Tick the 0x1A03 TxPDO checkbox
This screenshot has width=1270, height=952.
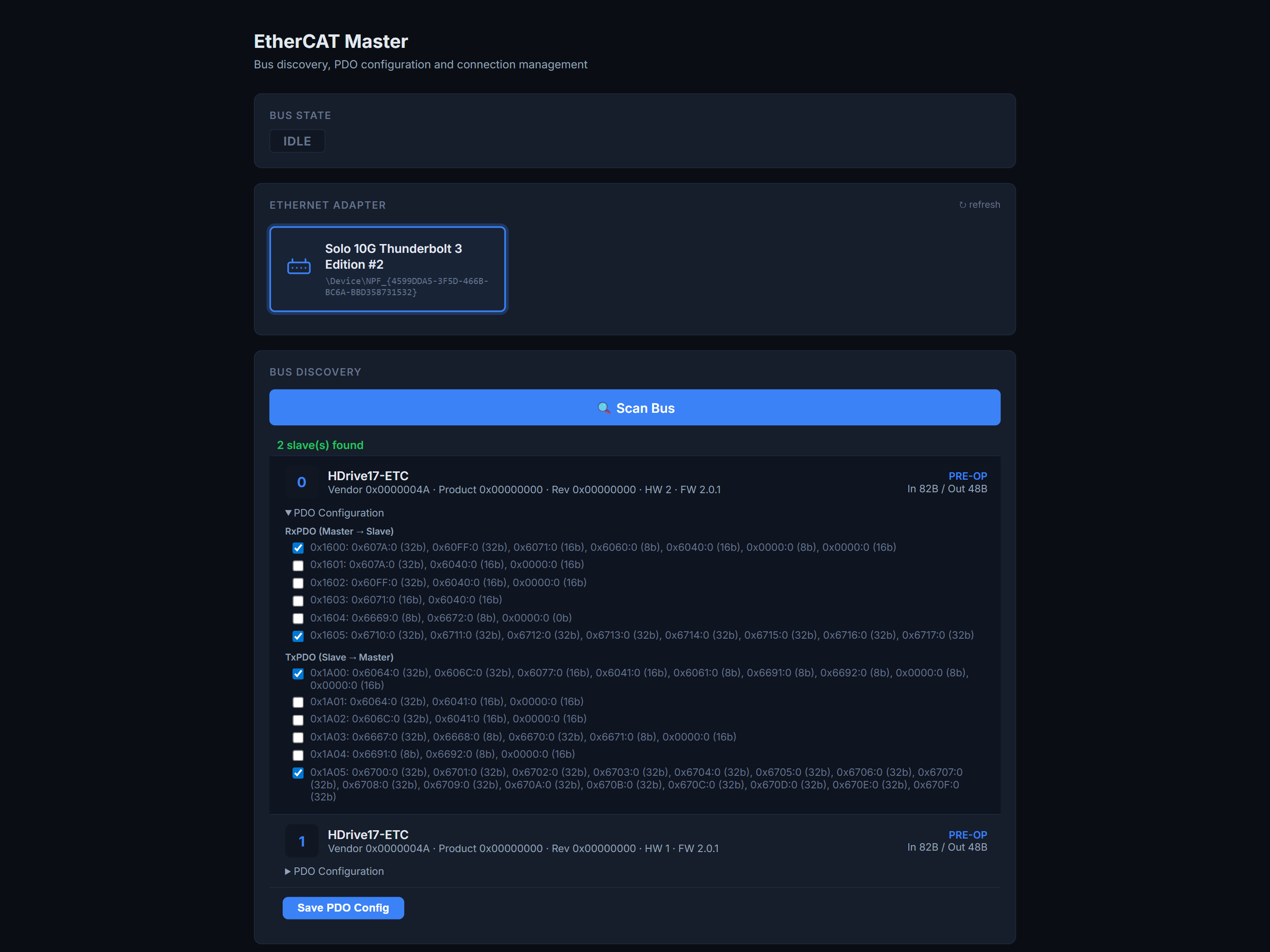pos(298,737)
